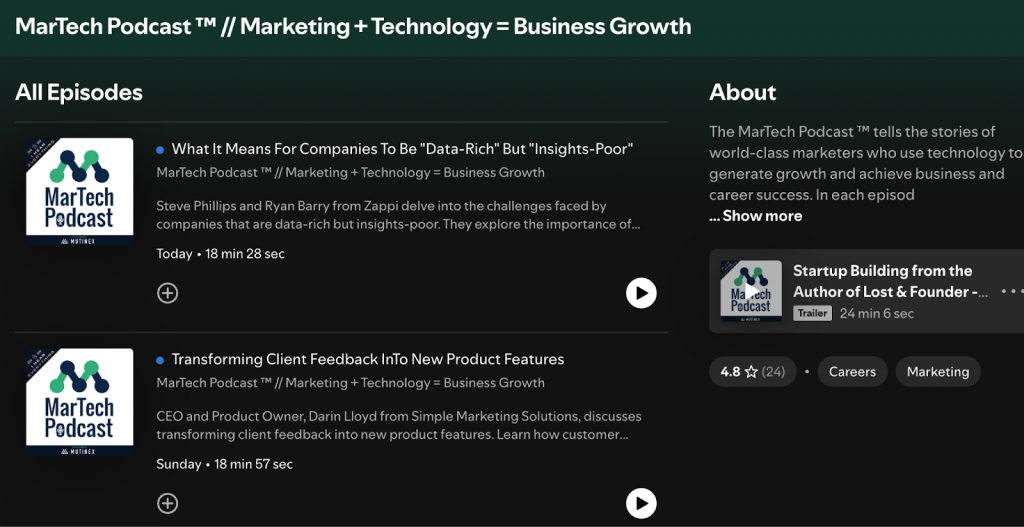
Task: Open the Transforming Client Feedback episode title
Action: pyautogui.click(x=368, y=359)
